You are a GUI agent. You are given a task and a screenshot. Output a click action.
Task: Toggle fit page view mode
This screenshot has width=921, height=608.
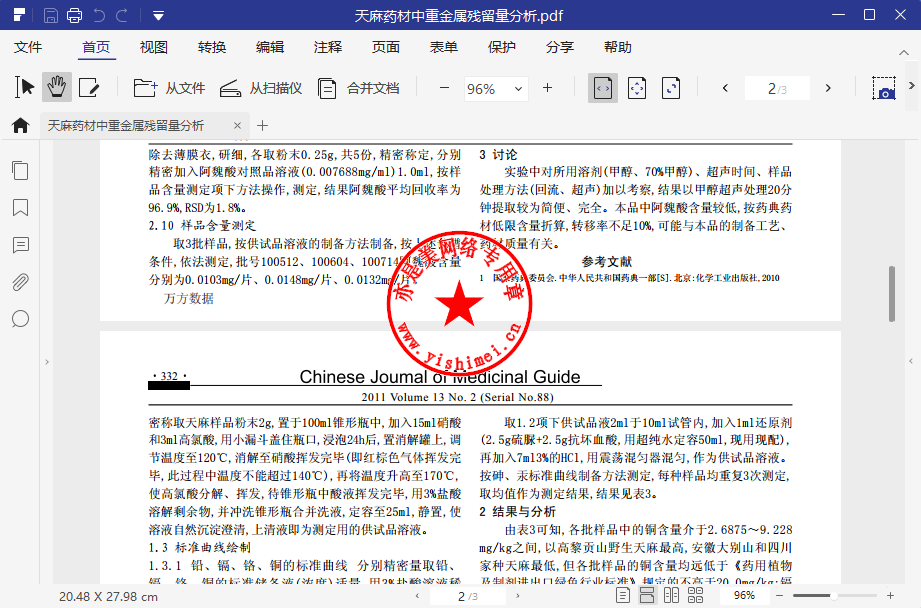click(637, 88)
